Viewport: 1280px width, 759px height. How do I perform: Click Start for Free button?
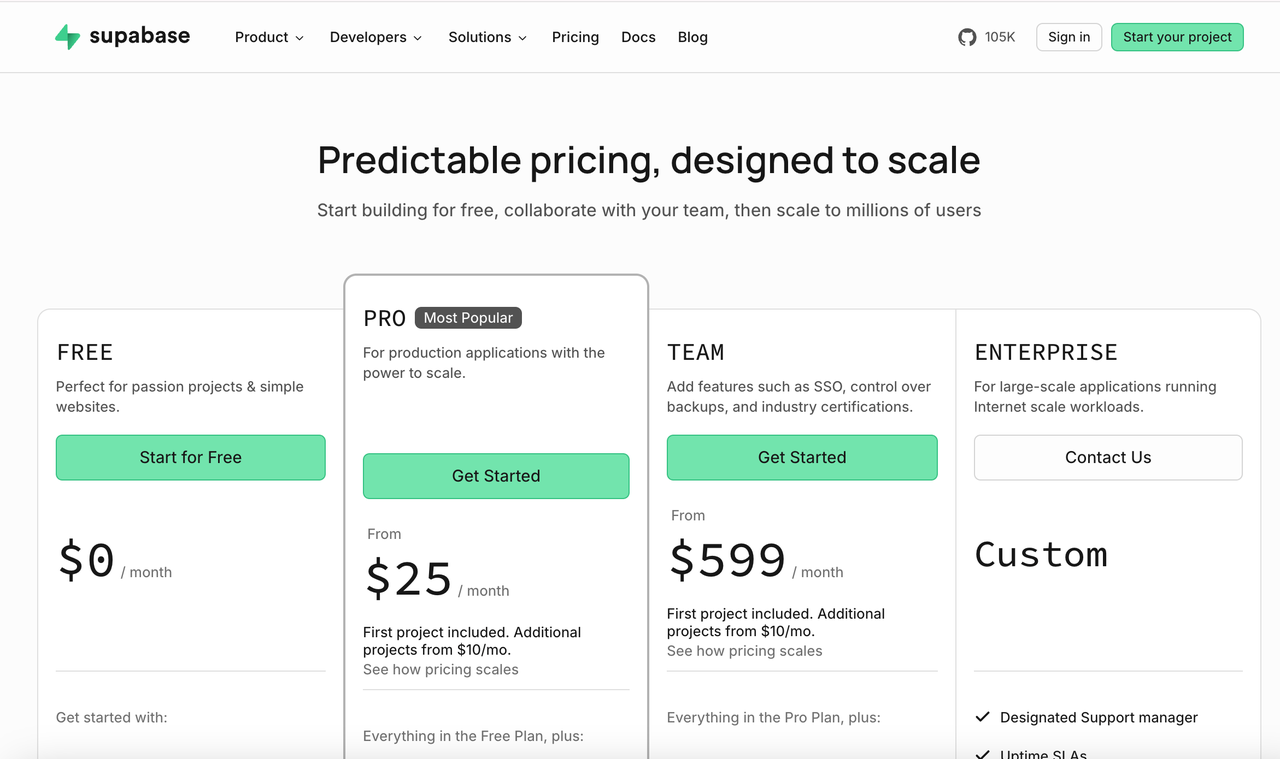click(x=190, y=457)
